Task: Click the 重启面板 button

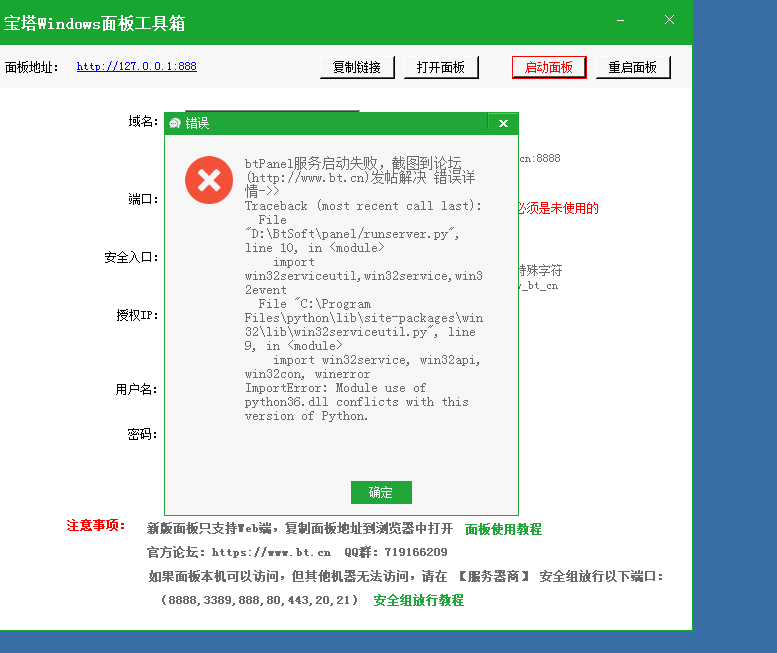Action: [633, 67]
